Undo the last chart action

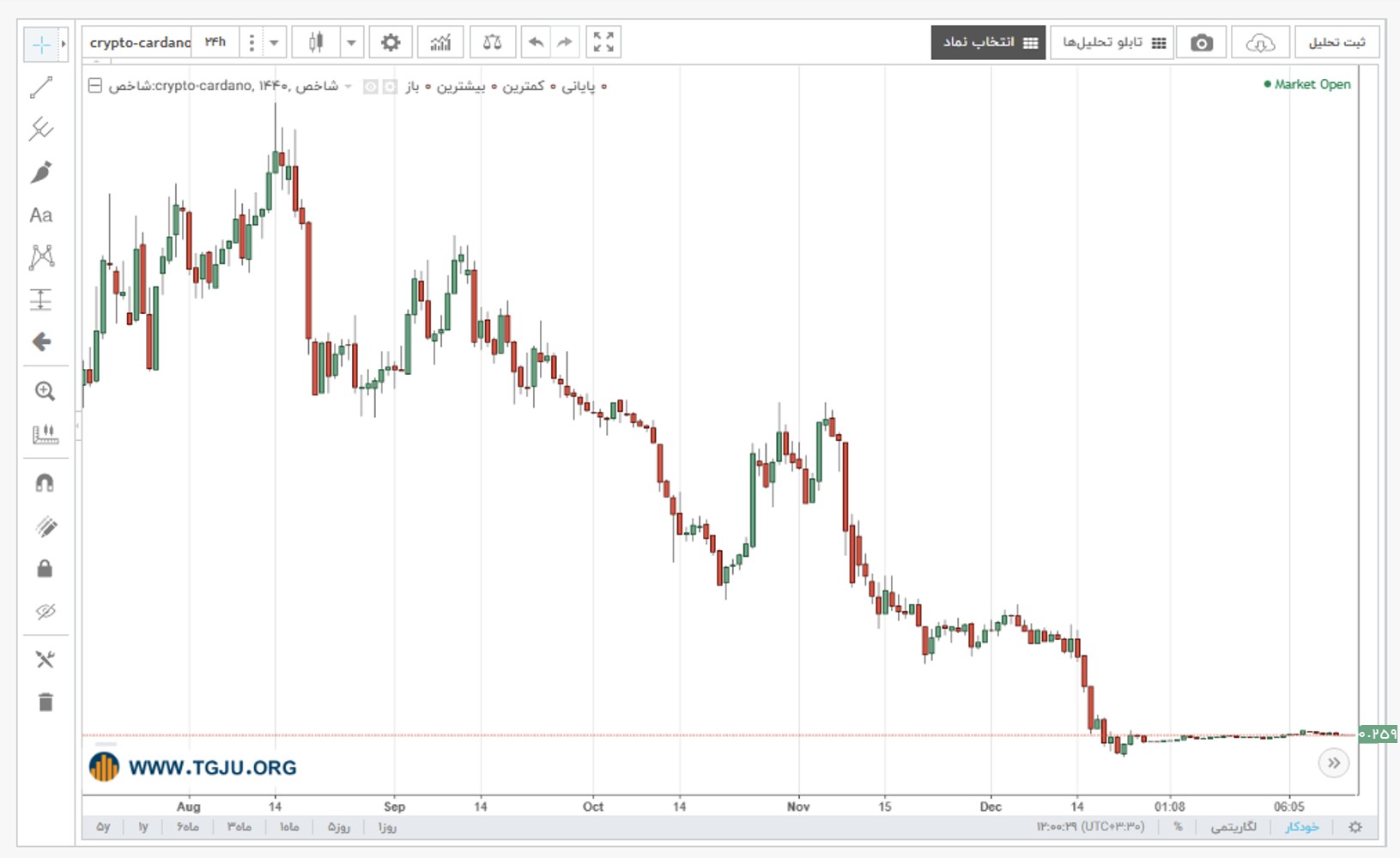(x=536, y=42)
